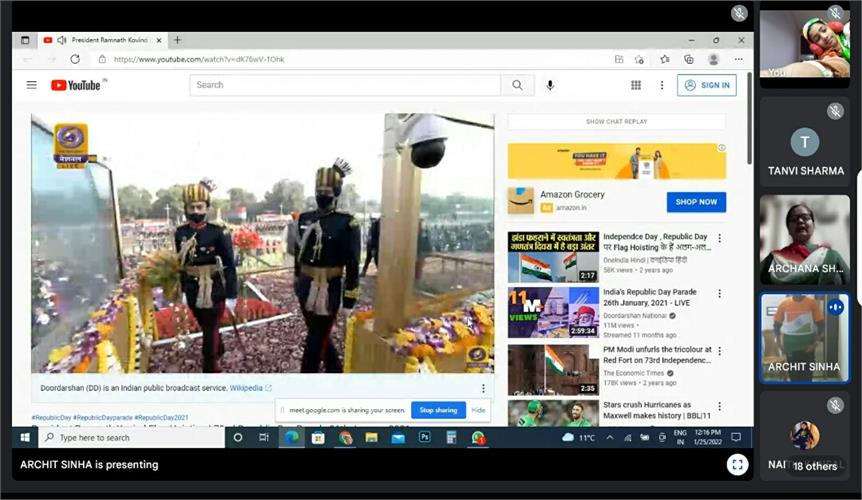Open a new browser tab
Viewport: 862px width, 500px height.
tap(177, 40)
